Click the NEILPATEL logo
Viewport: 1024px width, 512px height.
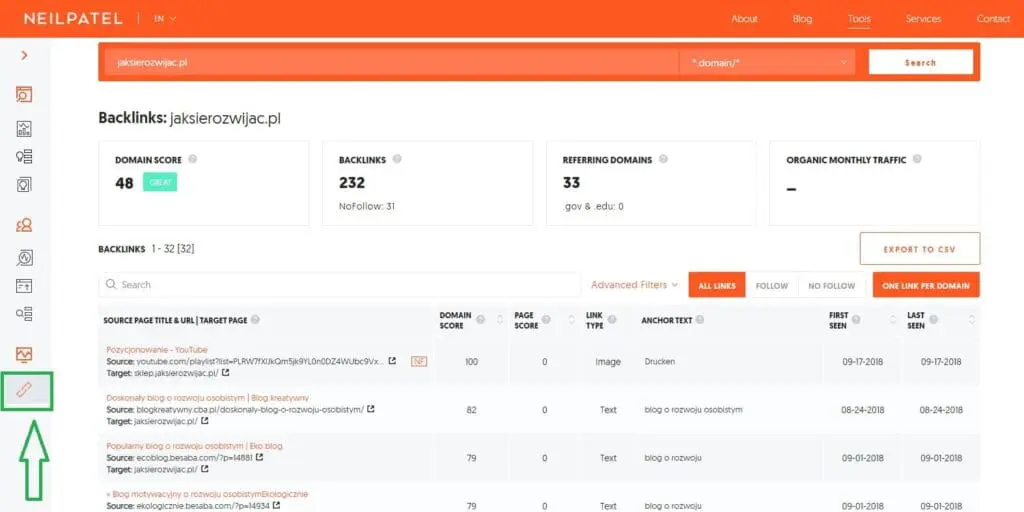pyautogui.click(x=73, y=19)
